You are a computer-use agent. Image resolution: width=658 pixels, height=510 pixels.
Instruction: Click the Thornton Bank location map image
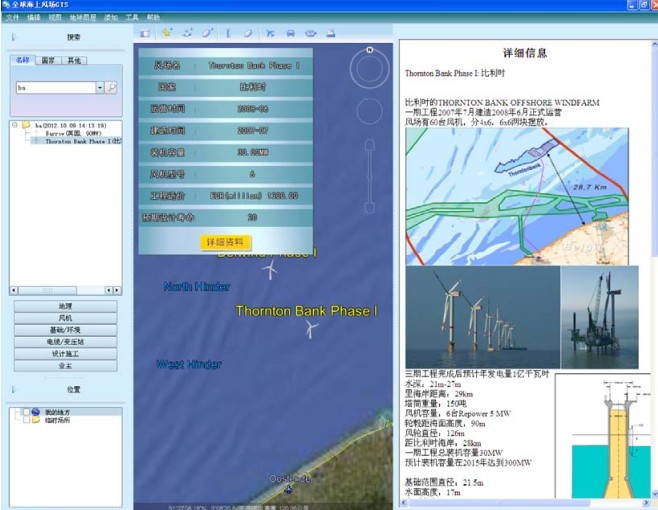pos(517,196)
